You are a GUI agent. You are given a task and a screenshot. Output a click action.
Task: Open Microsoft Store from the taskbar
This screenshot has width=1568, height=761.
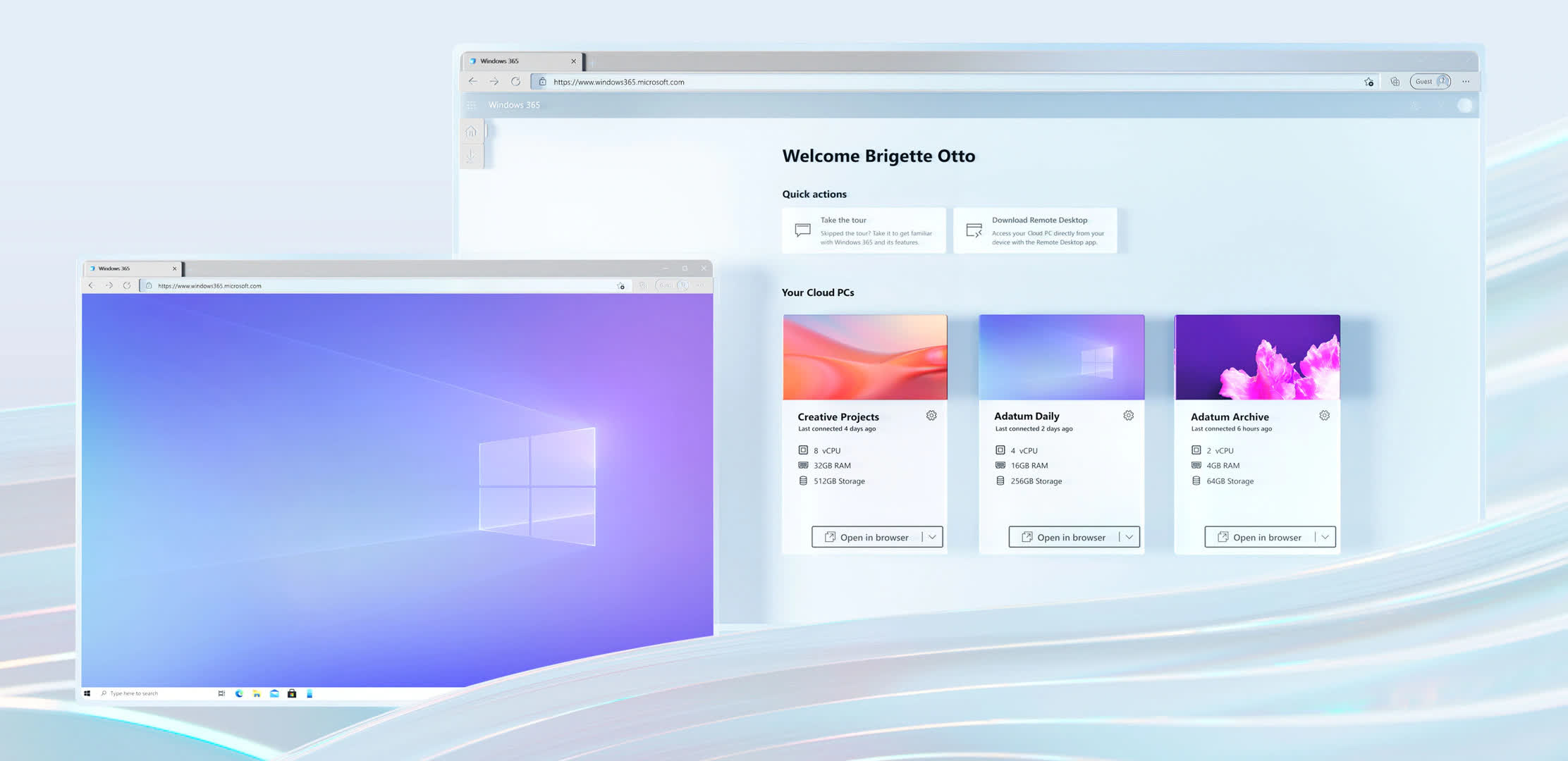click(292, 693)
